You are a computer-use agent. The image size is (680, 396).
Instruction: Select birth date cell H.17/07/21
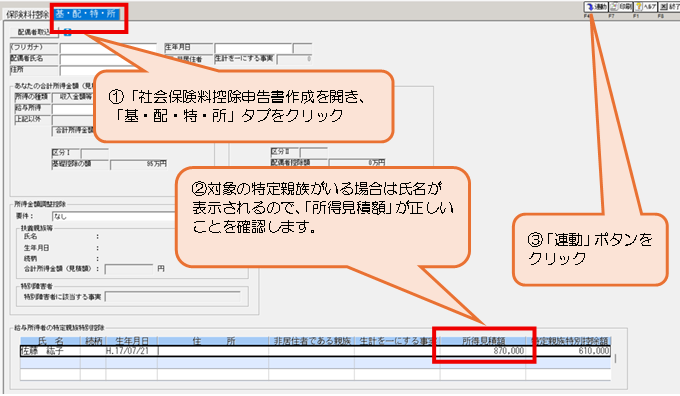(x=131, y=351)
